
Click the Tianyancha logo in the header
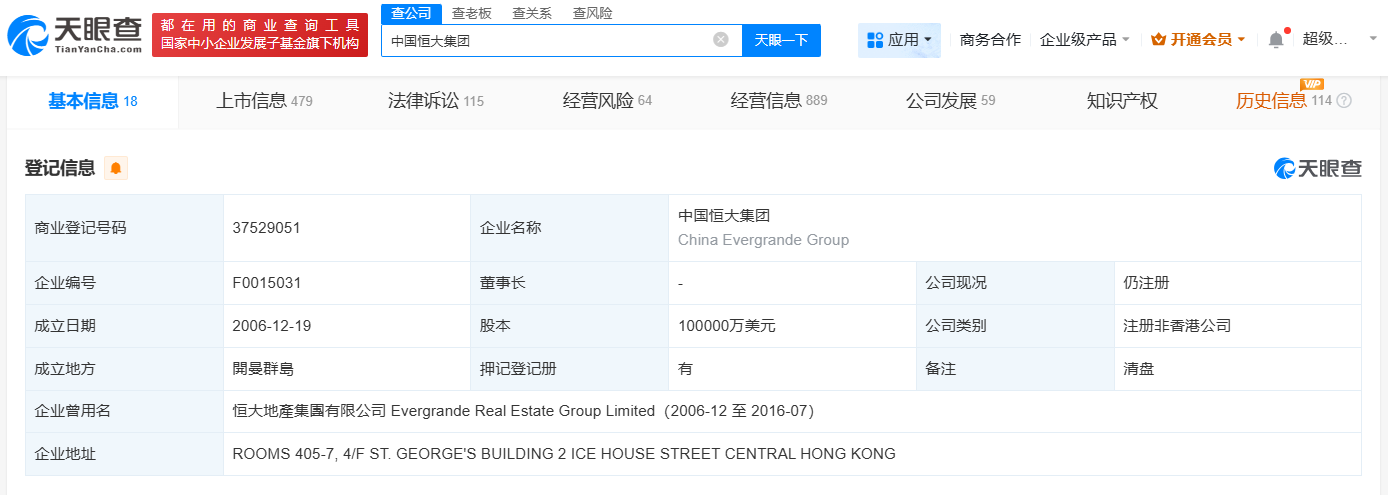73,35
